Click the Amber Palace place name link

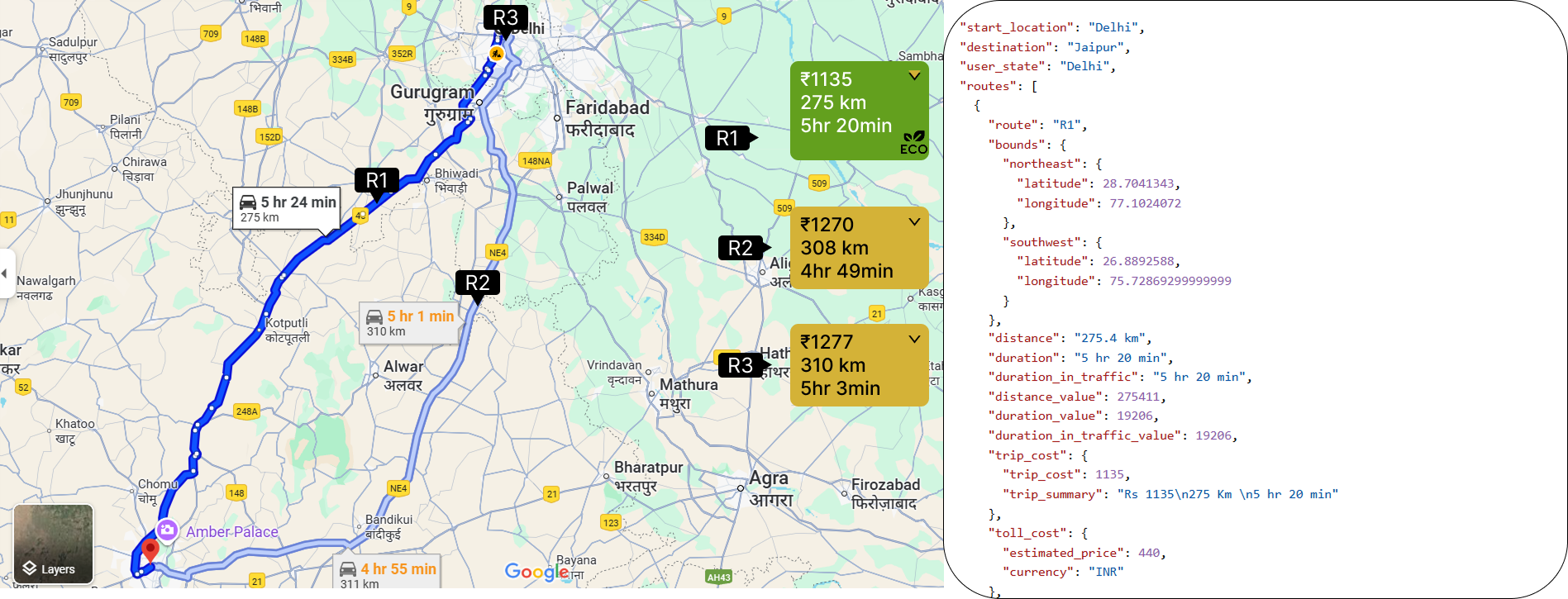tap(232, 532)
